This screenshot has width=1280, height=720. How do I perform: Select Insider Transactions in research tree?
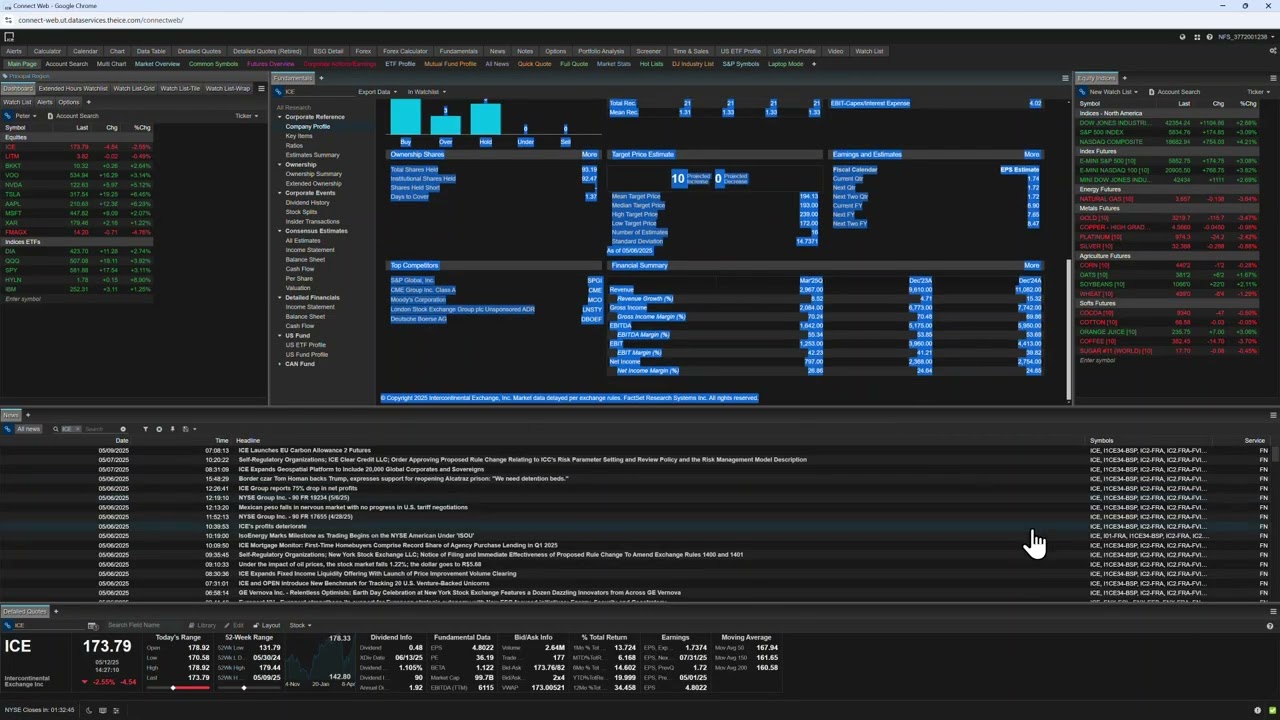click(x=312, y=222)
